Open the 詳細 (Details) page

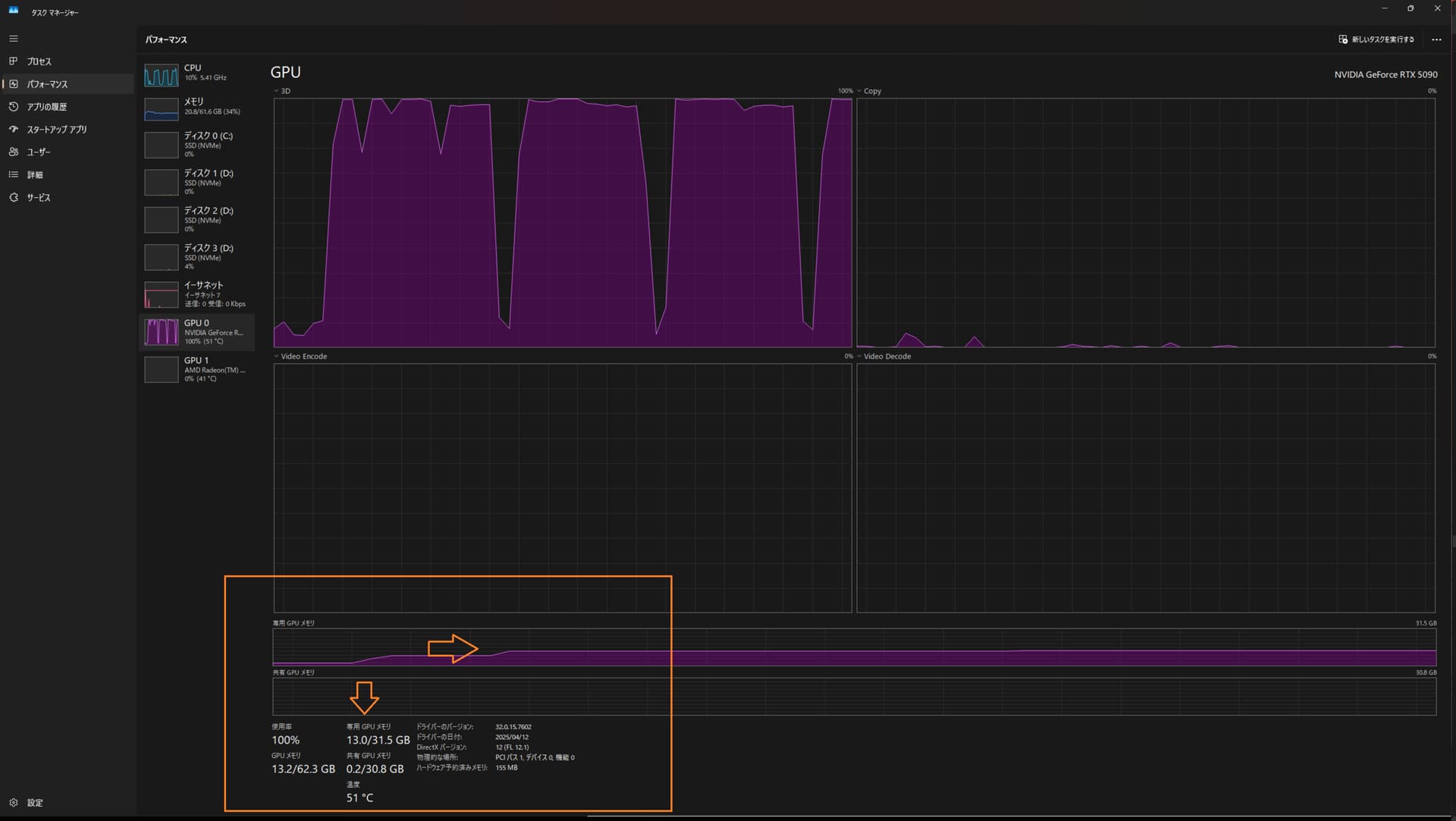34,174
